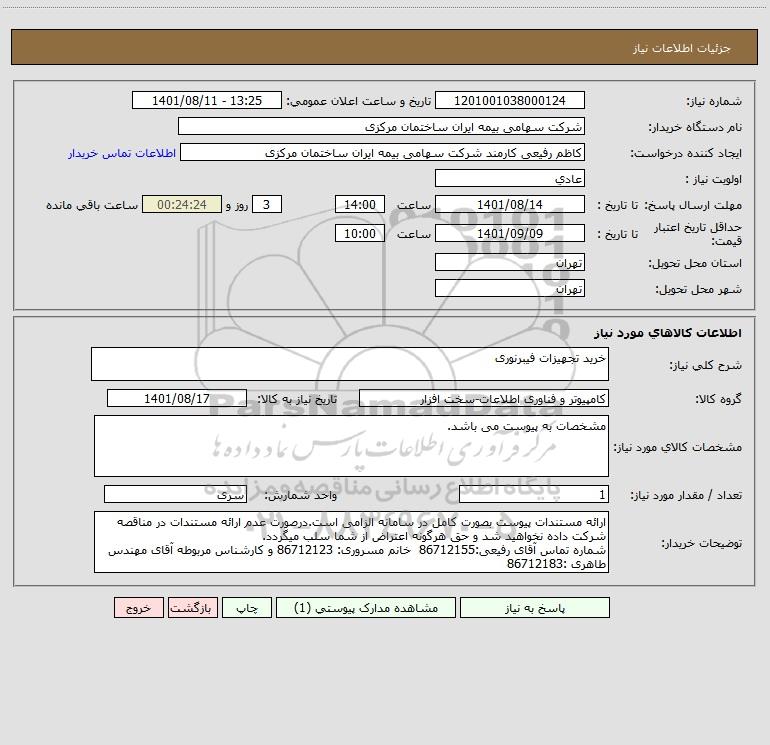Click label مشخصات کالای مورد نیاز:
Screen dimensions: 770x745
pyautogui.click(x=678, y=447)
